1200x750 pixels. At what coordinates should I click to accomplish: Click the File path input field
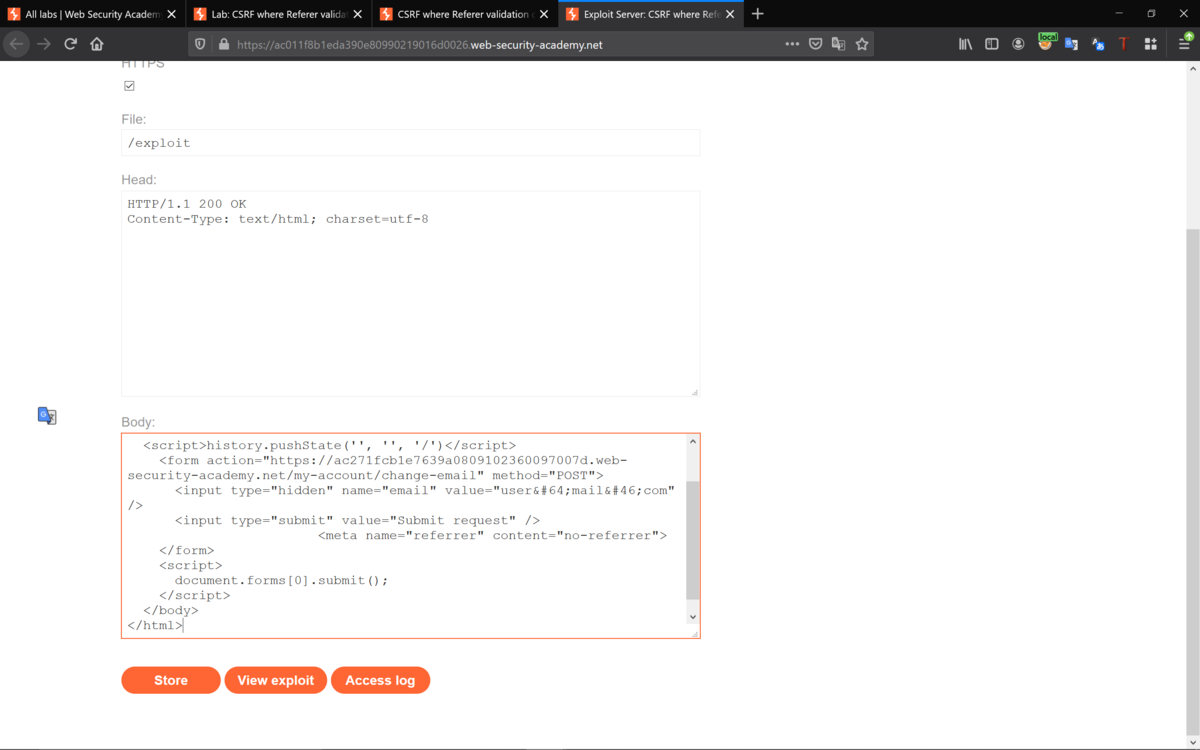coord(410,143)
